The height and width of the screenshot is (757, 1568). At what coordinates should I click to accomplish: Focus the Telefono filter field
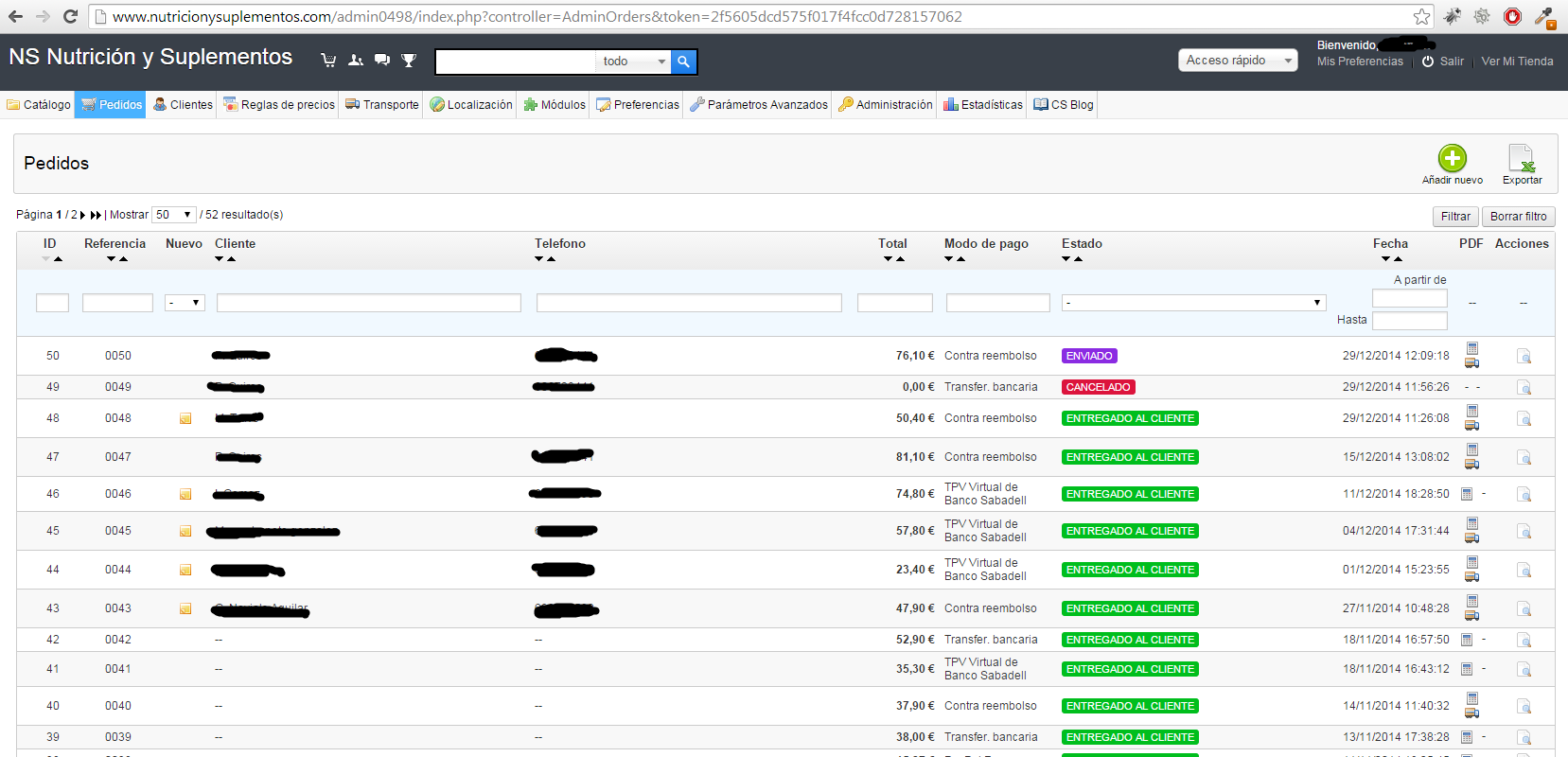[x=689, y=303]
